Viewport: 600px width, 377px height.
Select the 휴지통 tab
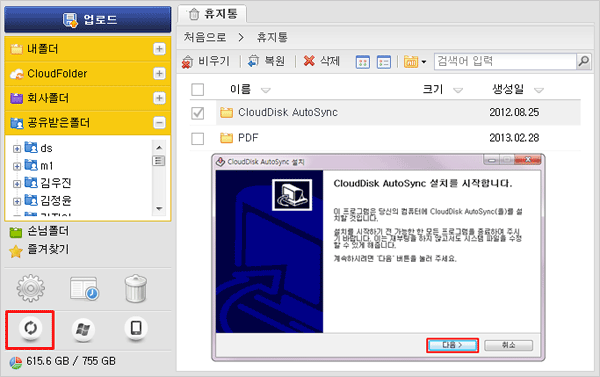click(x=212, y=14)
